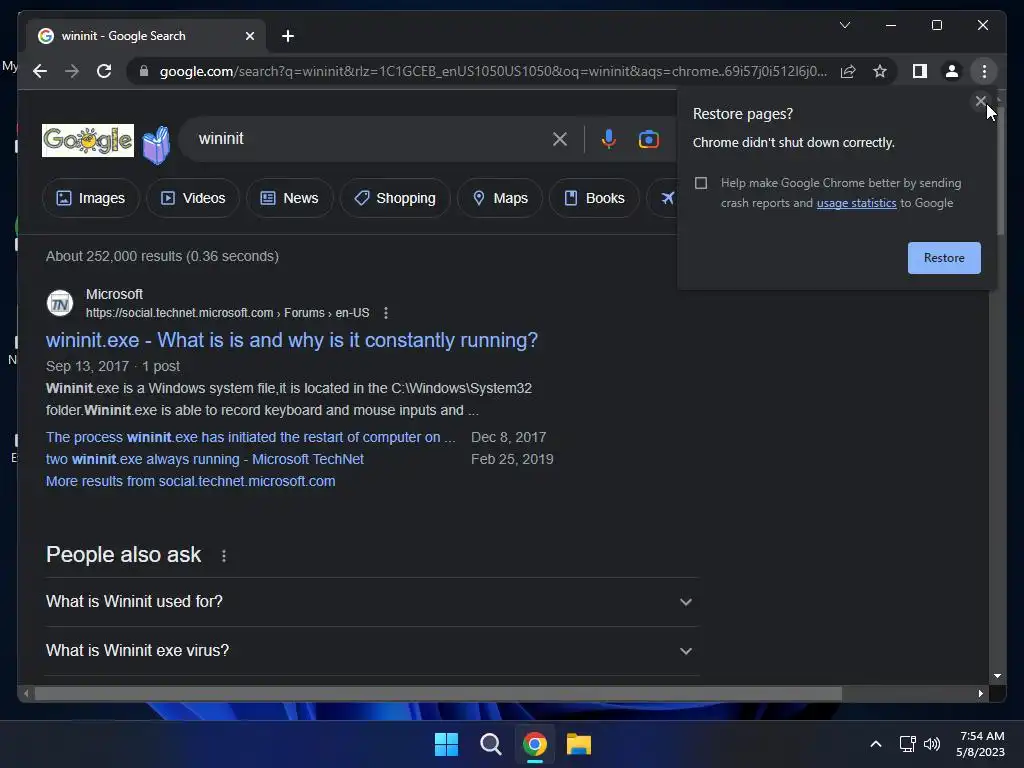Search by image with the camera icon
Image resolution: width=1024 pixels, height=768 pixels.
pos(648,139)
